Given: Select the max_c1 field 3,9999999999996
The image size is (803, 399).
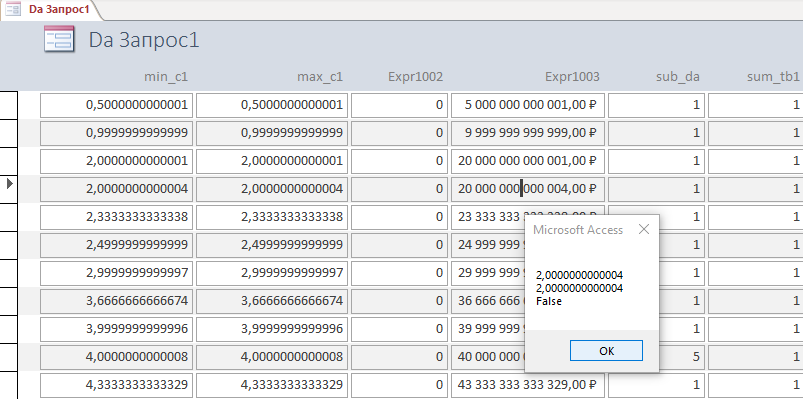Looking at the screenshot, I should (x=272, y=328).
